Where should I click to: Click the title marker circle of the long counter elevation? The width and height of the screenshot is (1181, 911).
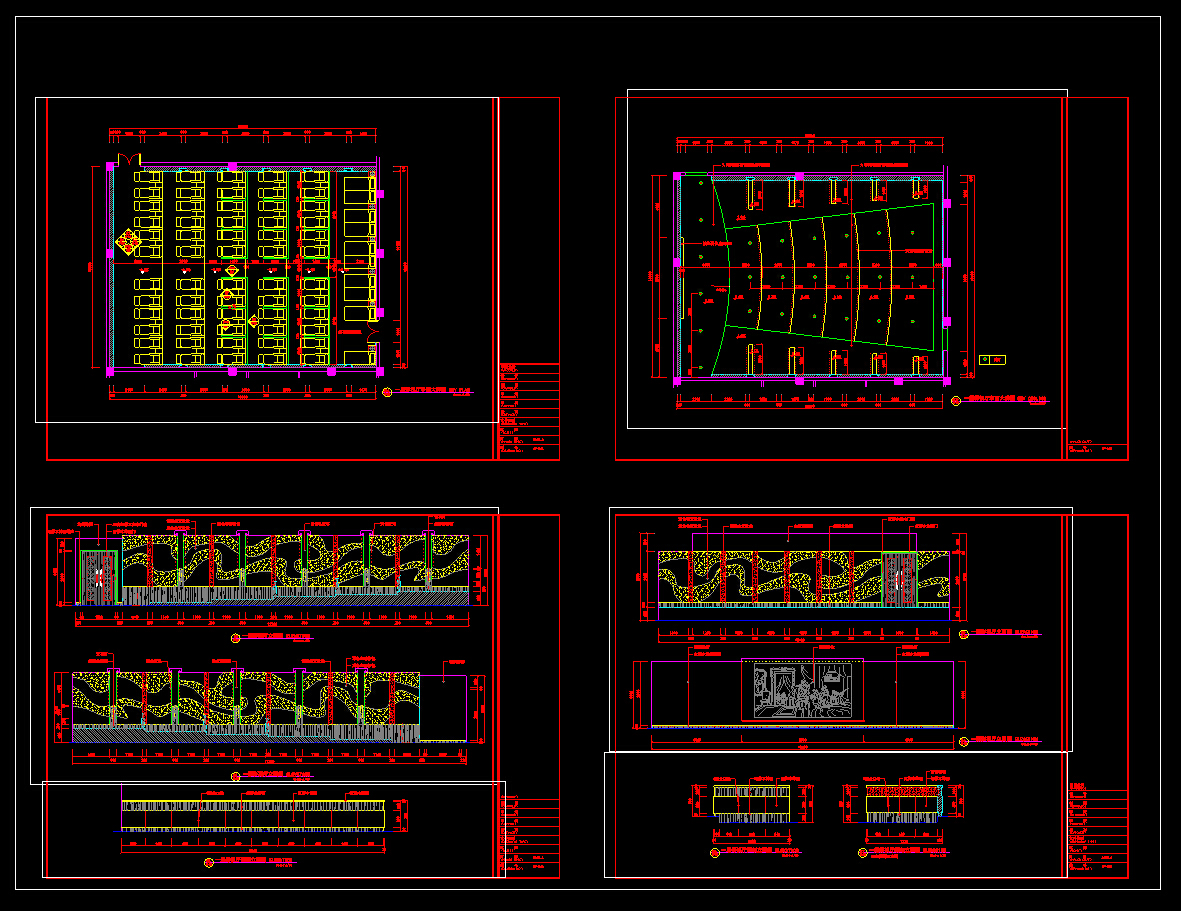[209, 863]
